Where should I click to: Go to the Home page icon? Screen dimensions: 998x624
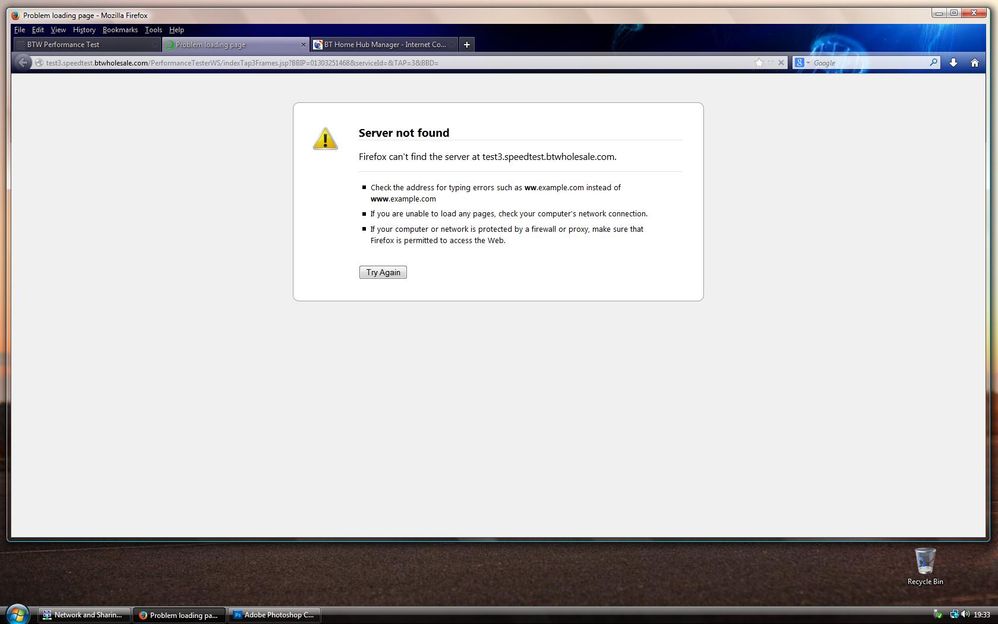tap(974, 62)
